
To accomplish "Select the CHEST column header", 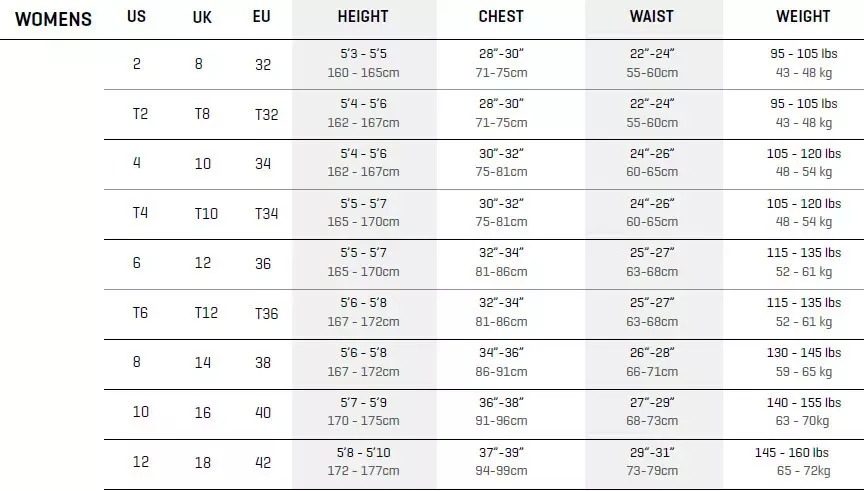I will [501, 17].
